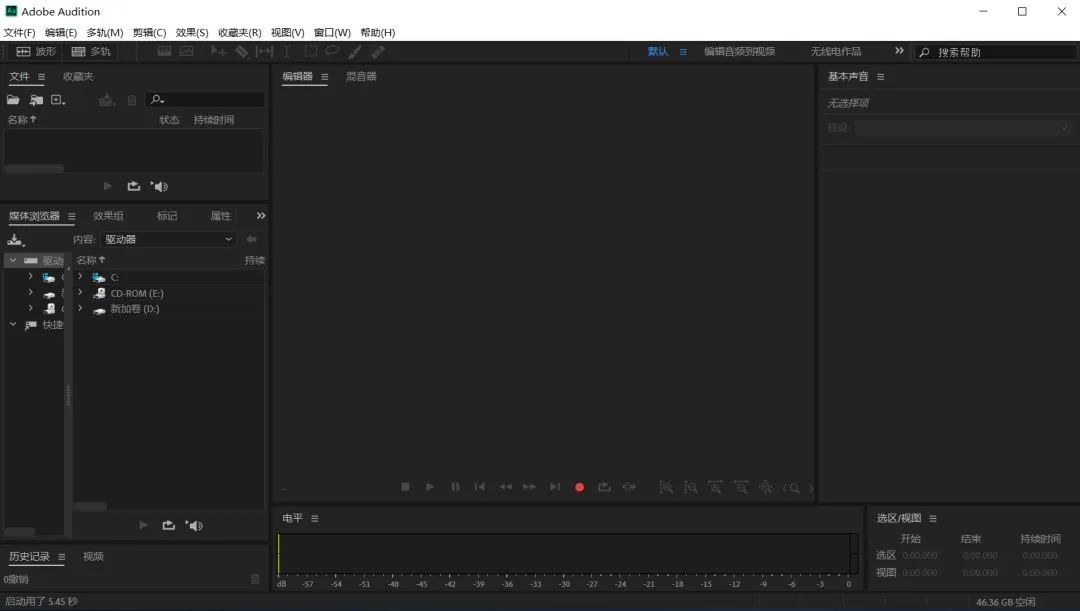Click the Media Browser shortcuts download icon

pos(15,240)
